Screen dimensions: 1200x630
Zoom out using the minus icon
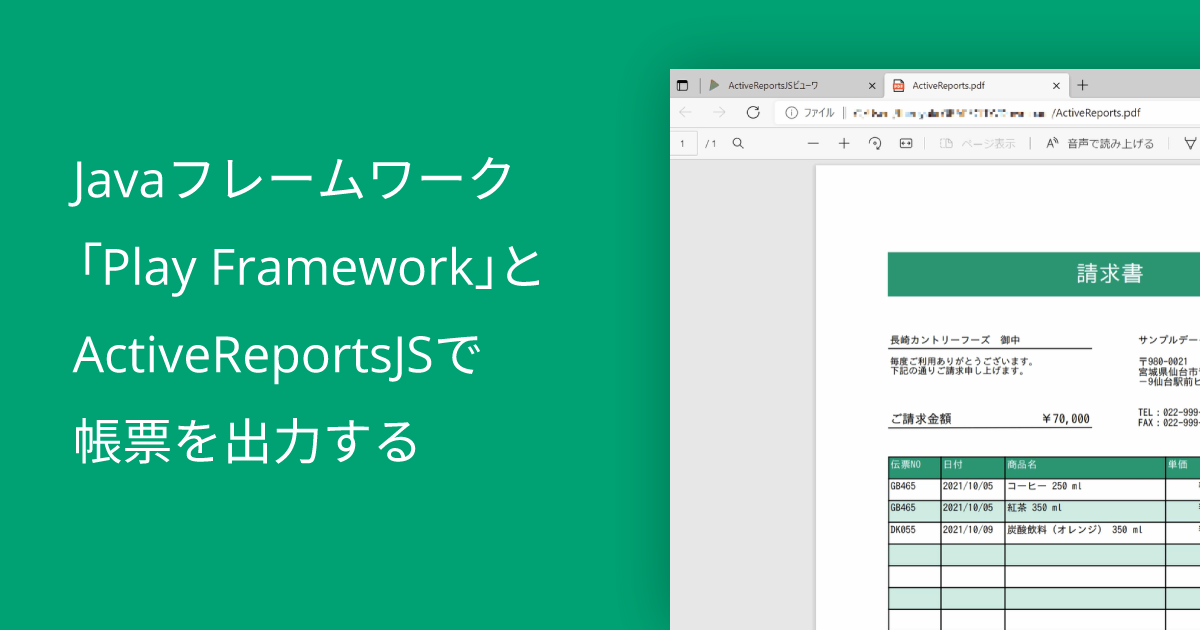814,142
